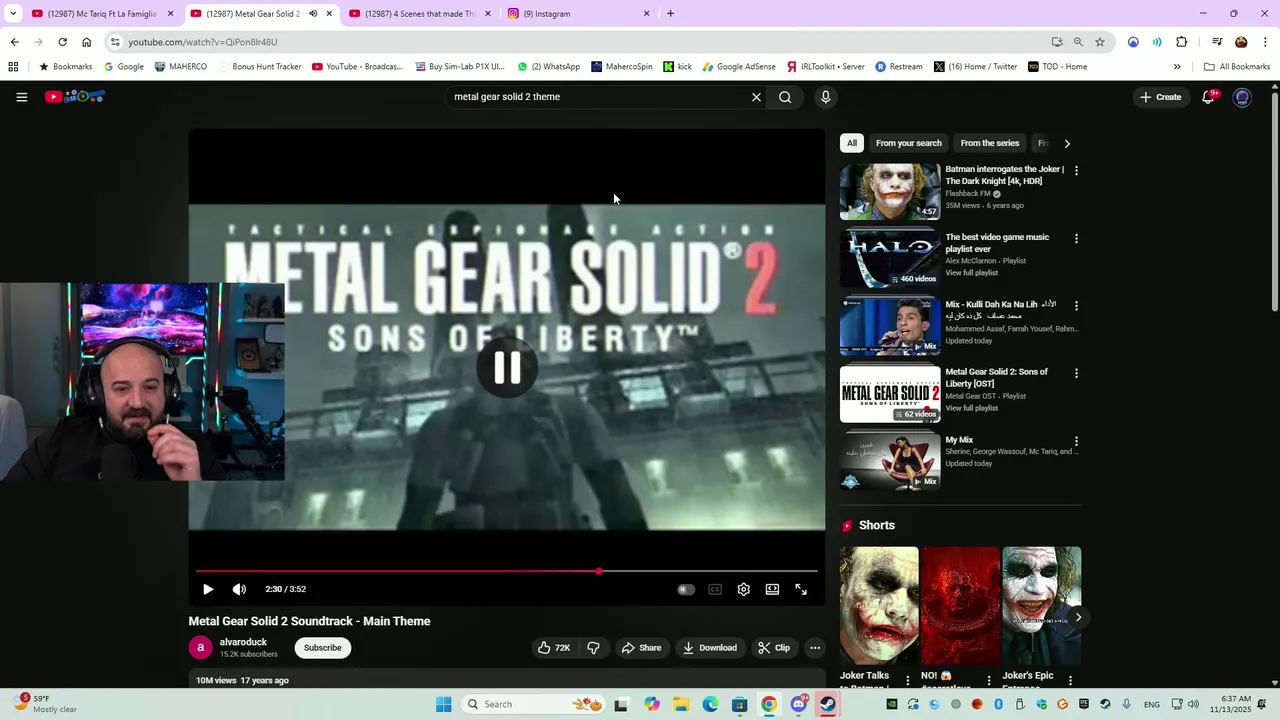The image size is (1280, 720).
Task: Open browser home page
Action: tap(86, 42)
